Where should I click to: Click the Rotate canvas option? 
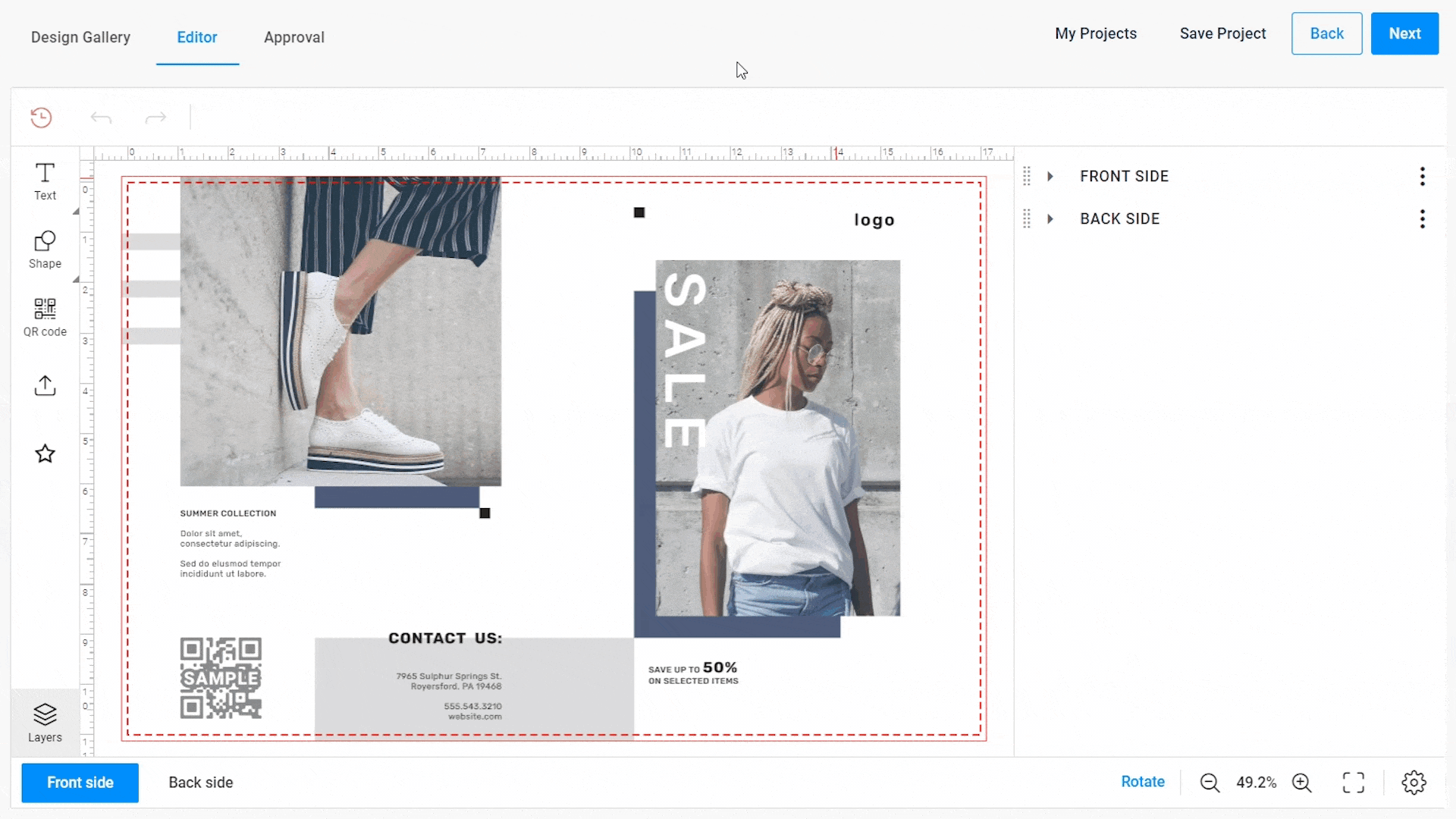pos(1143,782)
